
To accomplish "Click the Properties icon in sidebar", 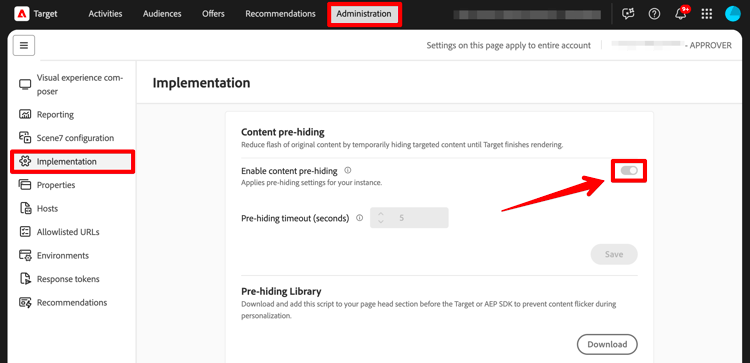I will click(24, 185).
